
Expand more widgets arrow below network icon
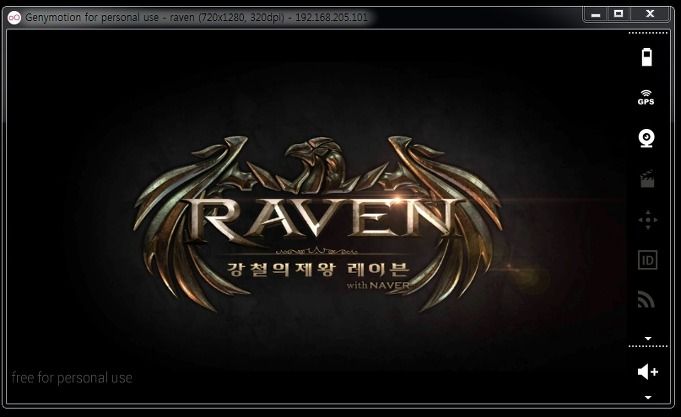648,338
